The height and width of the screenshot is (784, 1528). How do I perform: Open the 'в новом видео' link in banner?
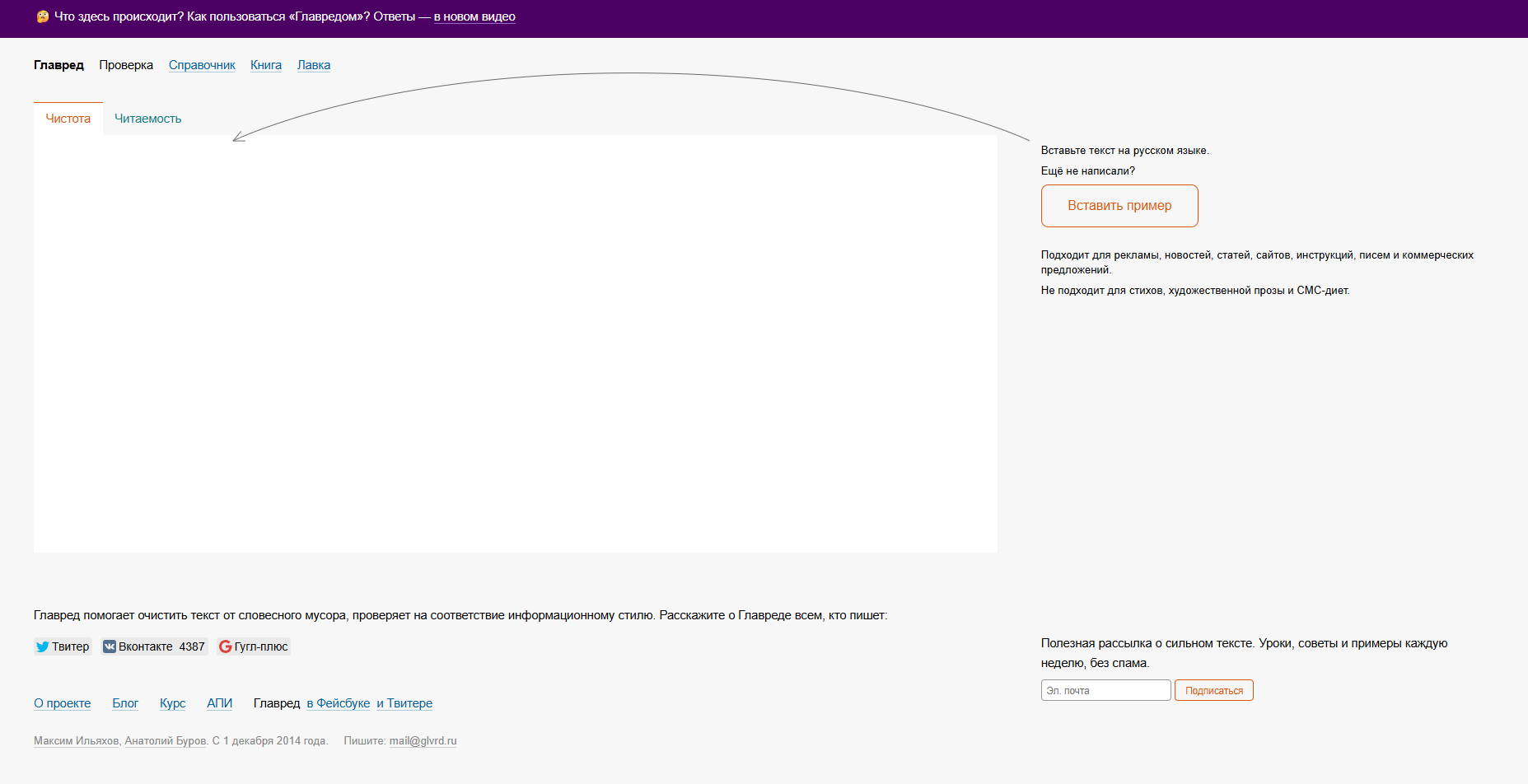coord(474,16)
